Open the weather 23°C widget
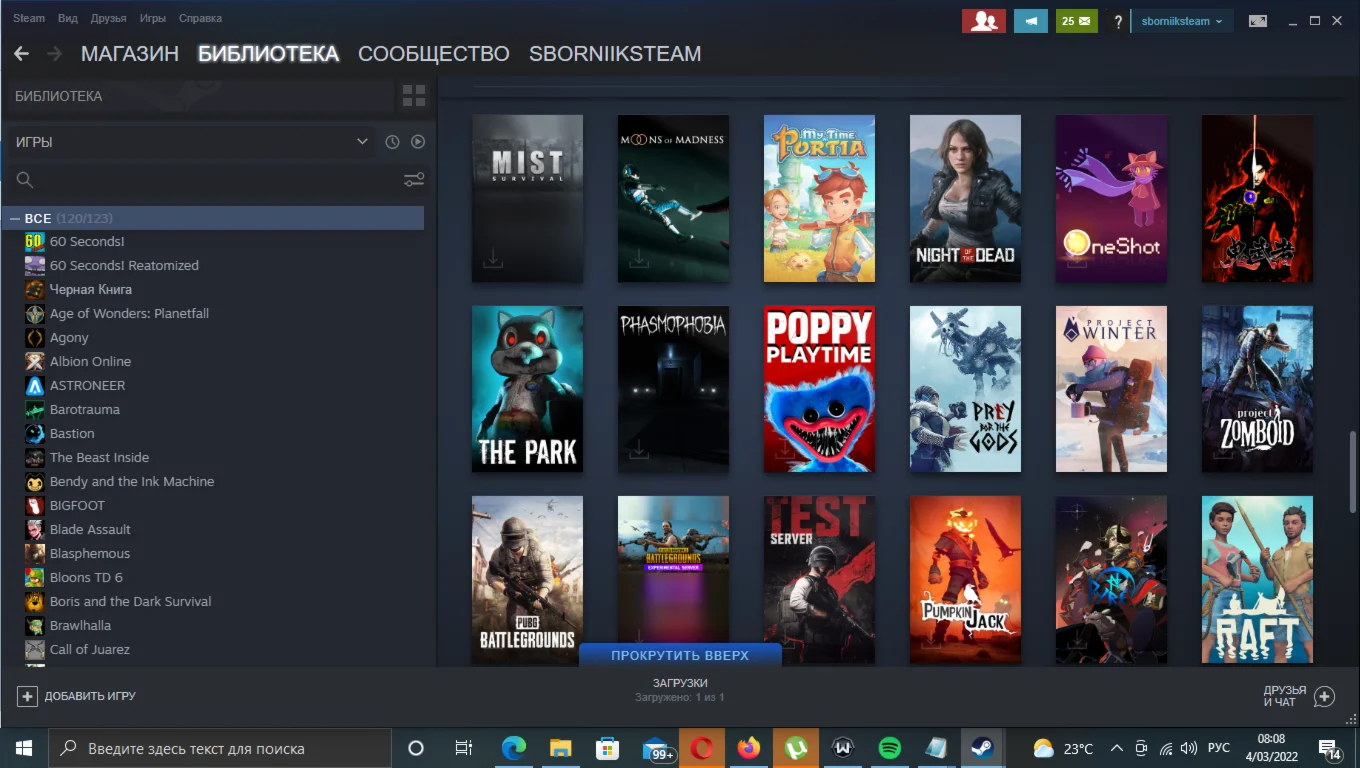This screenshot has width=1360, height=768. coord(1063,748)
